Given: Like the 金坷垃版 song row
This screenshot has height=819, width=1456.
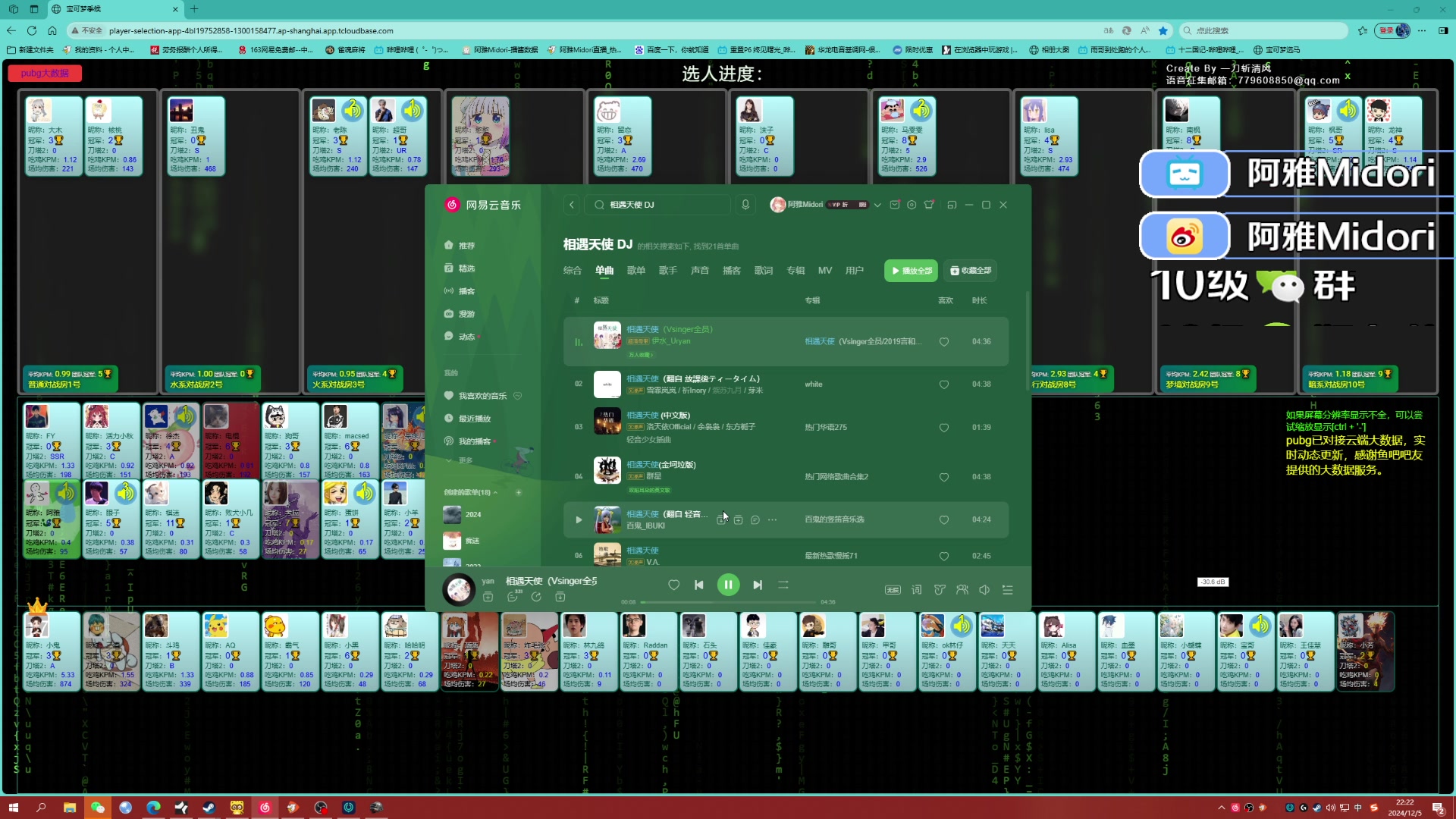Looking at the screenshot, I should (x=944, y=477).
